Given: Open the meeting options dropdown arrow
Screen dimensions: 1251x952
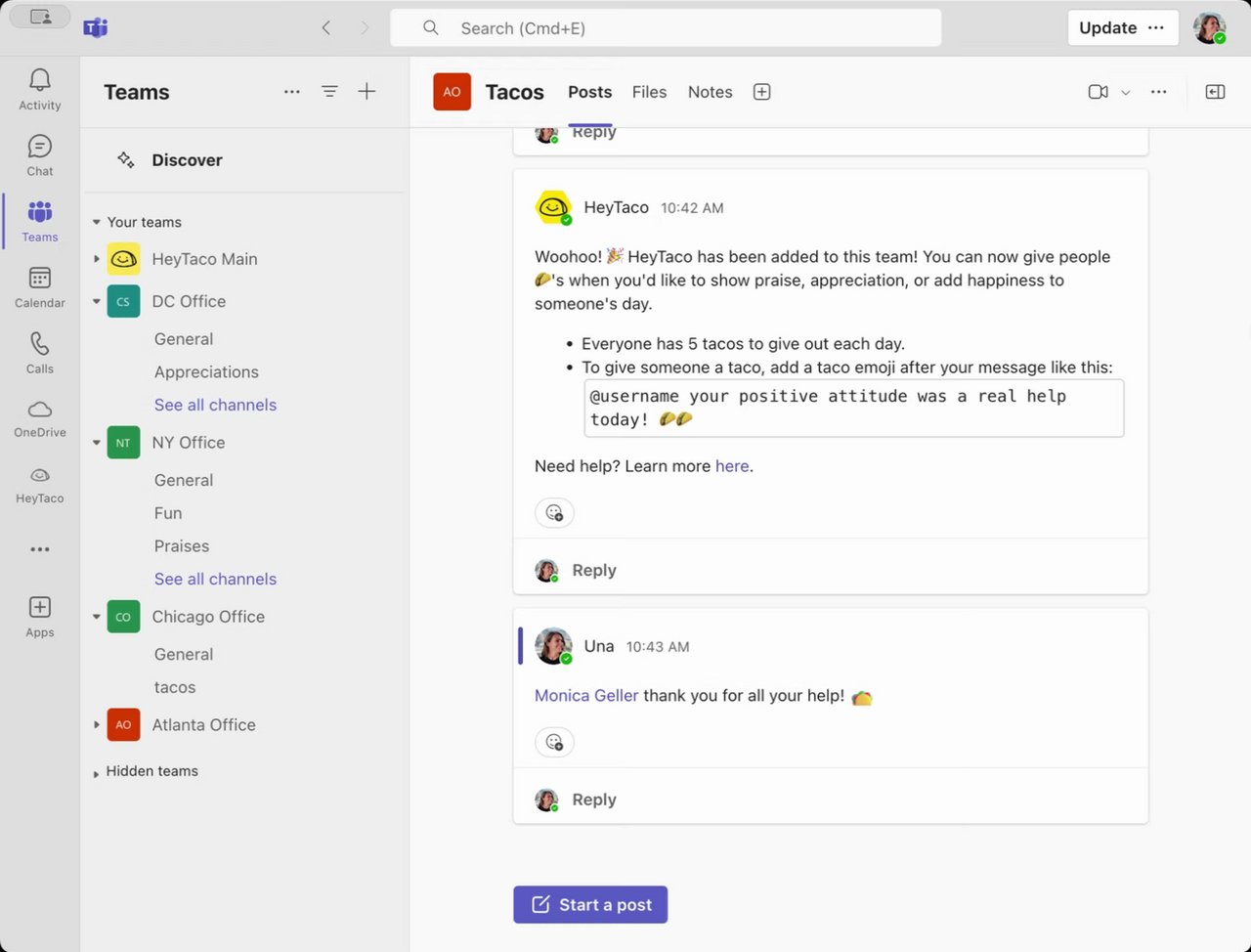Looking at the screenshot, I should pos(1126,93).
